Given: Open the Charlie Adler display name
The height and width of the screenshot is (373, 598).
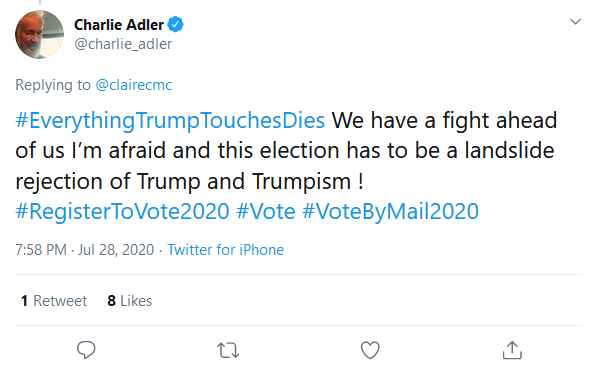Looking at the screenshot, I should pos(119,25).
